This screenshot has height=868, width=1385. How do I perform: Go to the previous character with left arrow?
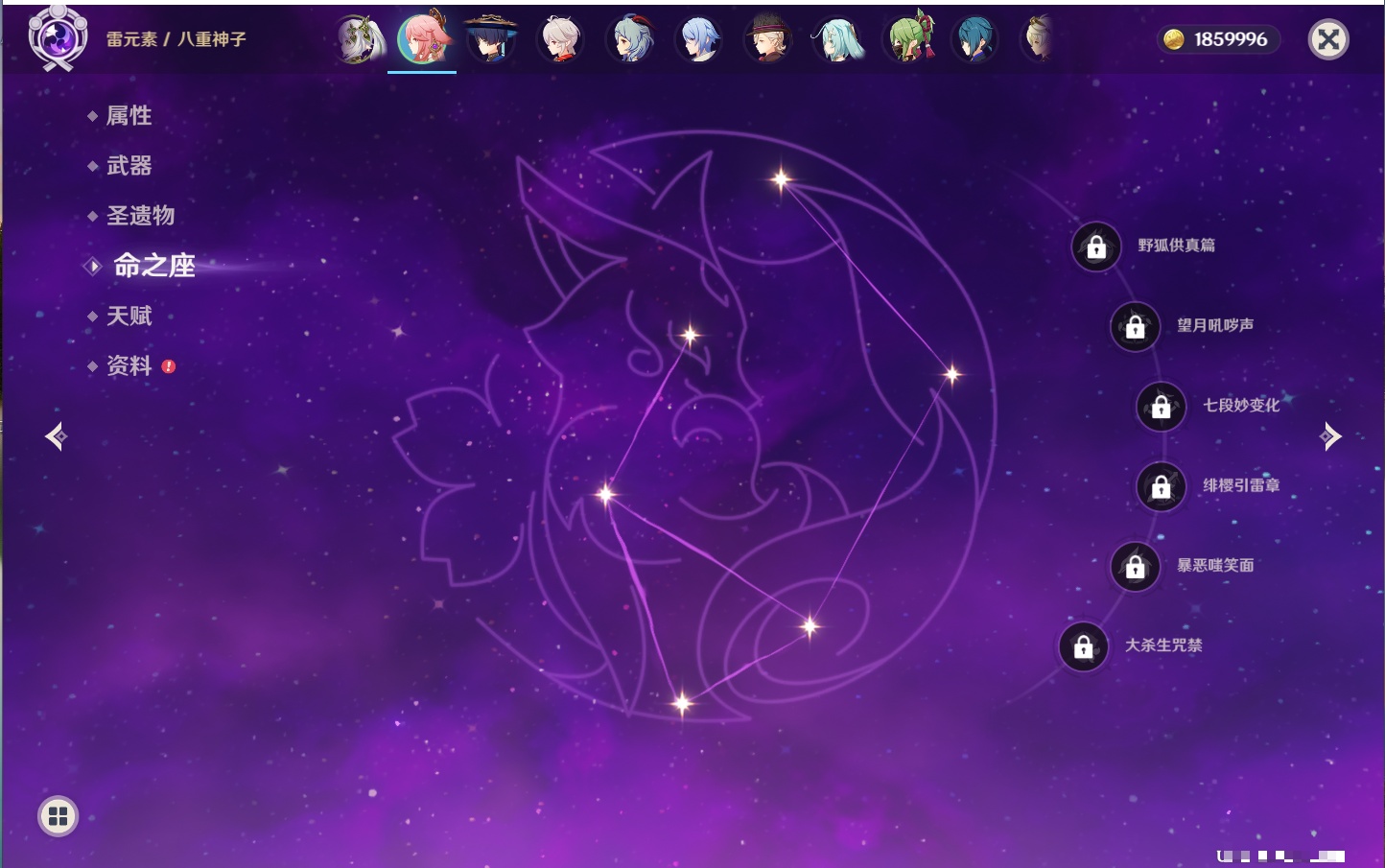tap(56, 436)
